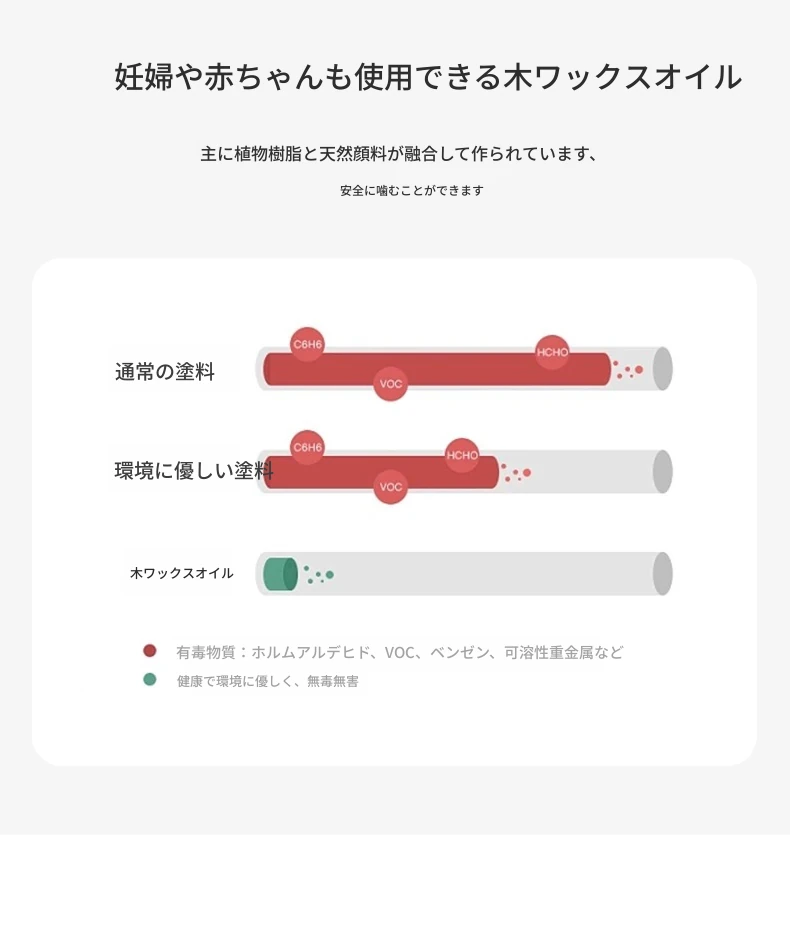This screenshot has width=790, height=928.
Task: Click the 木ワックスオイル row label
Action: [182, 574]
